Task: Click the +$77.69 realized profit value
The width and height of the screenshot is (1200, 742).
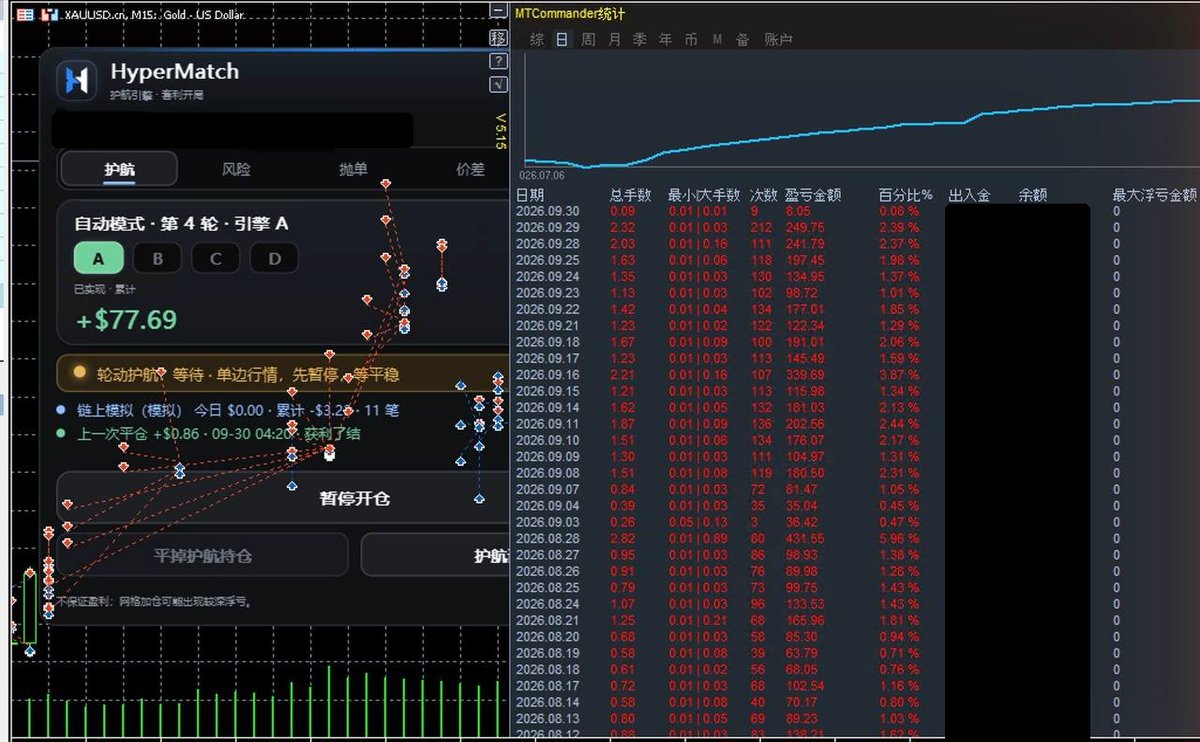Action: [127, 320]
